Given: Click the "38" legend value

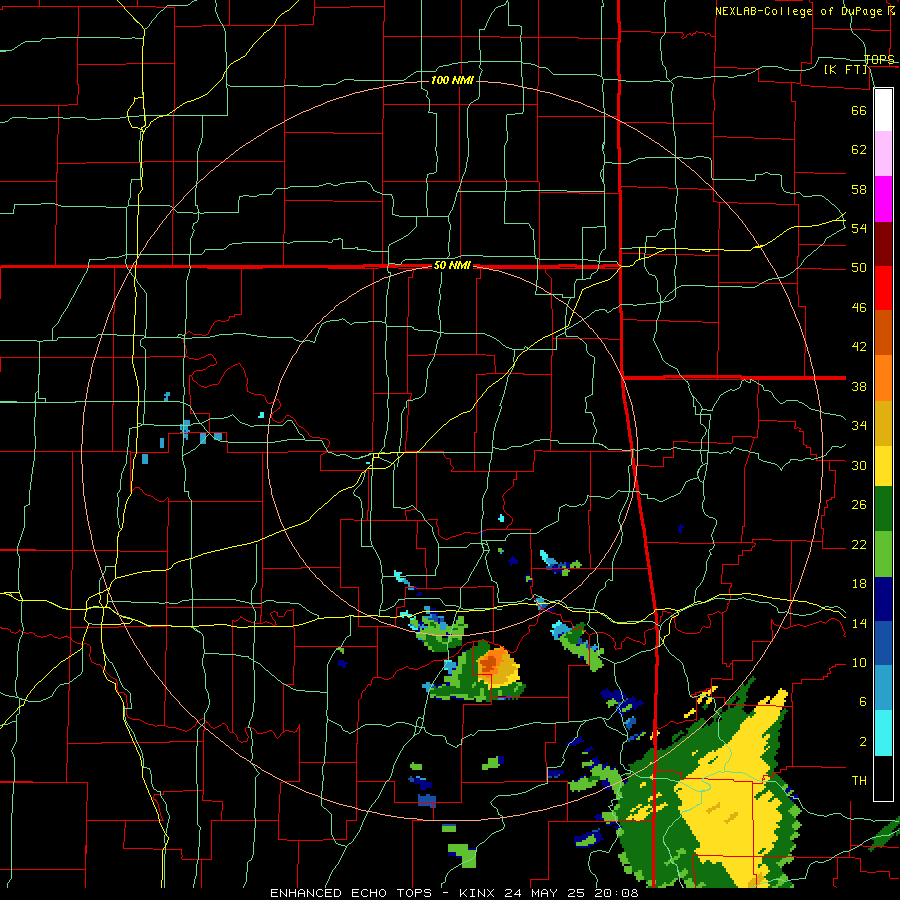Looking at the screenshot, I should 859,386.
